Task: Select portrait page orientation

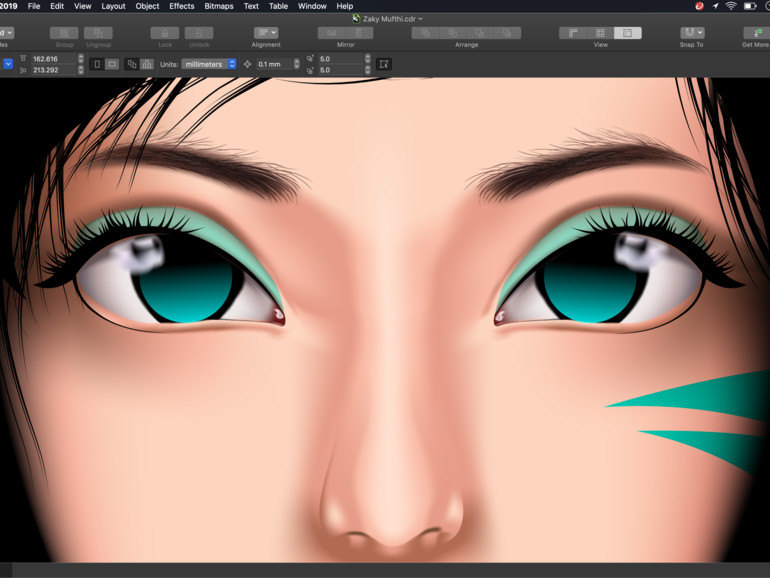Action: 97,64
